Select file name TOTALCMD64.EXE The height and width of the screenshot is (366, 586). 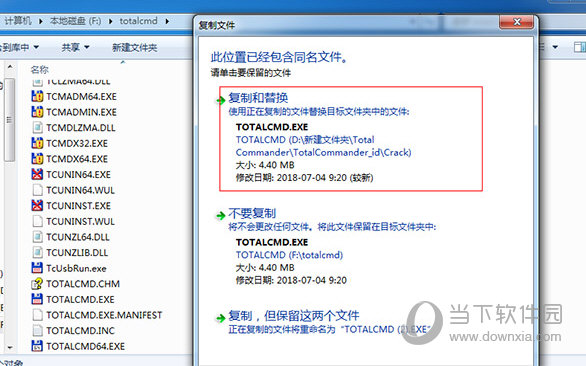tap(86, 346)
